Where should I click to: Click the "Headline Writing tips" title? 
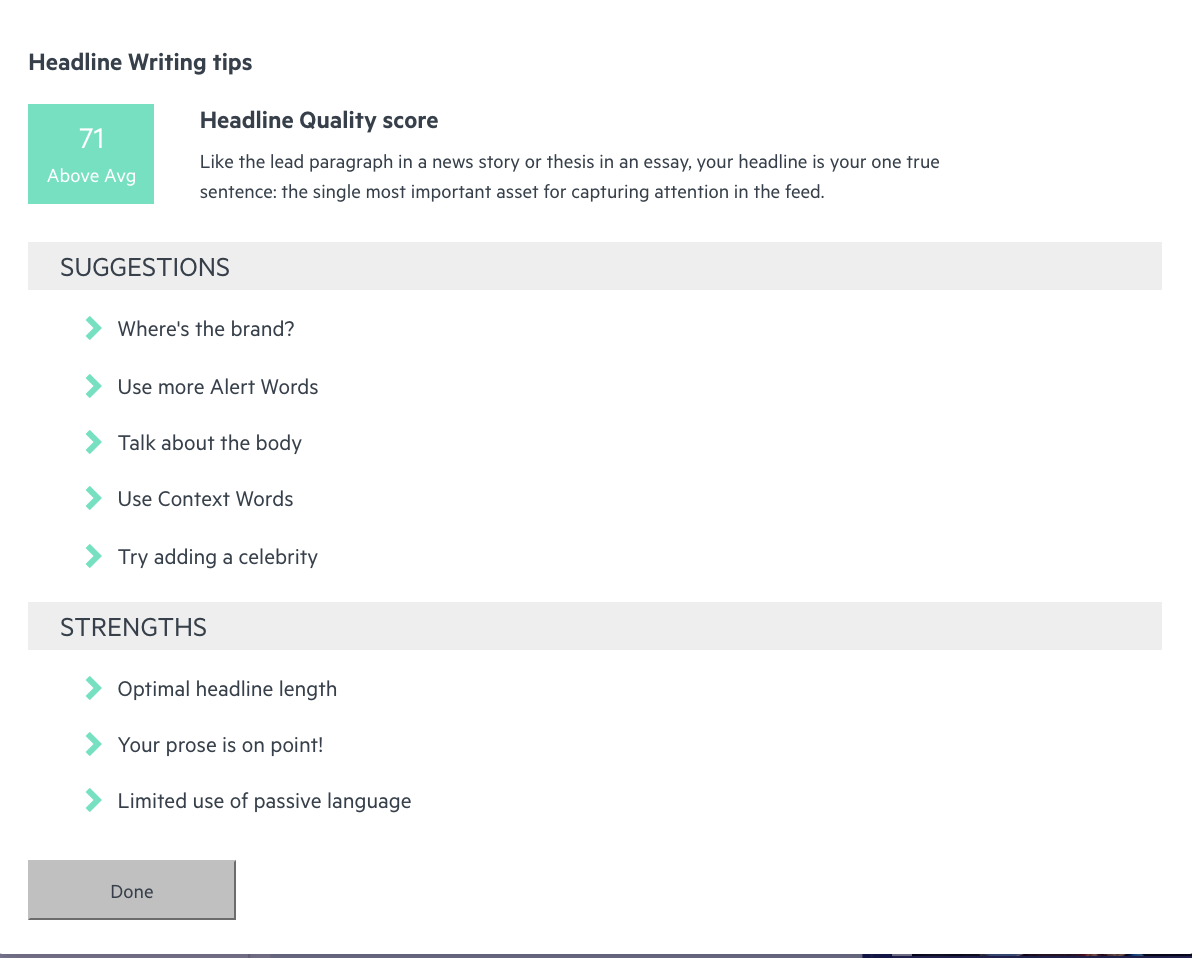(141, 62)
